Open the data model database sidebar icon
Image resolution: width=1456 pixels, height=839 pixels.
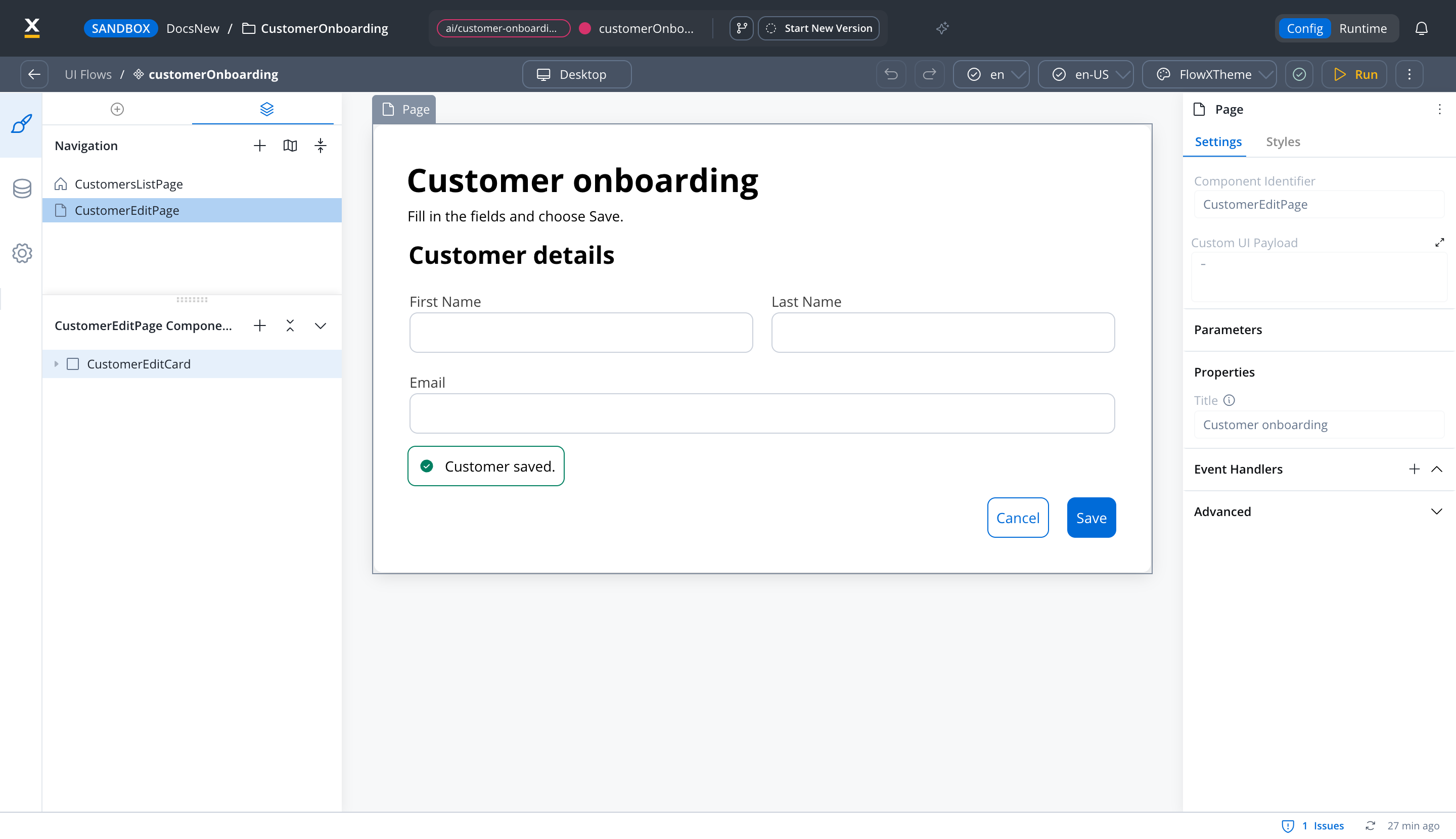pos(22,188)
